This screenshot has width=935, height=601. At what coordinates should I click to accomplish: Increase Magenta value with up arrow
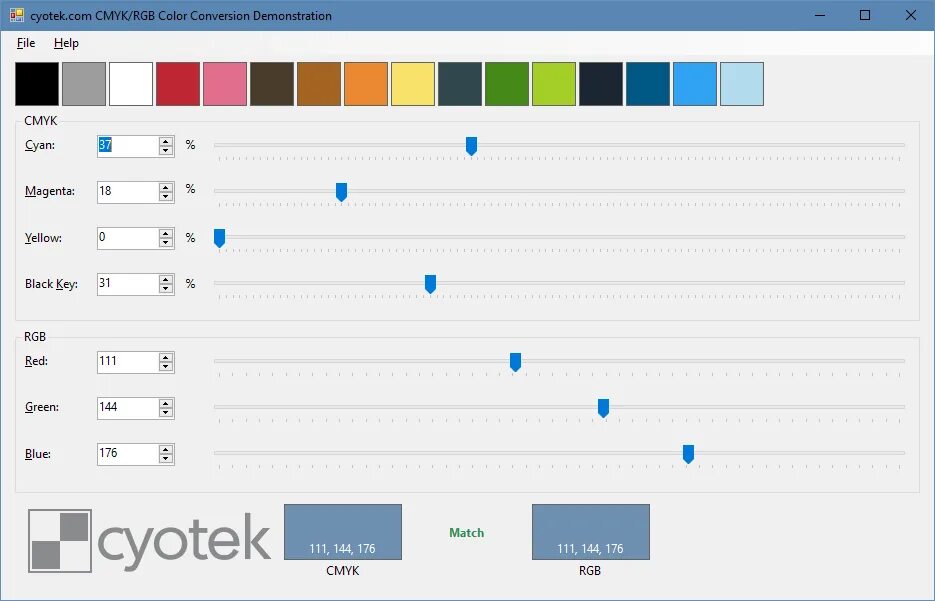click(x=166, y=187)
